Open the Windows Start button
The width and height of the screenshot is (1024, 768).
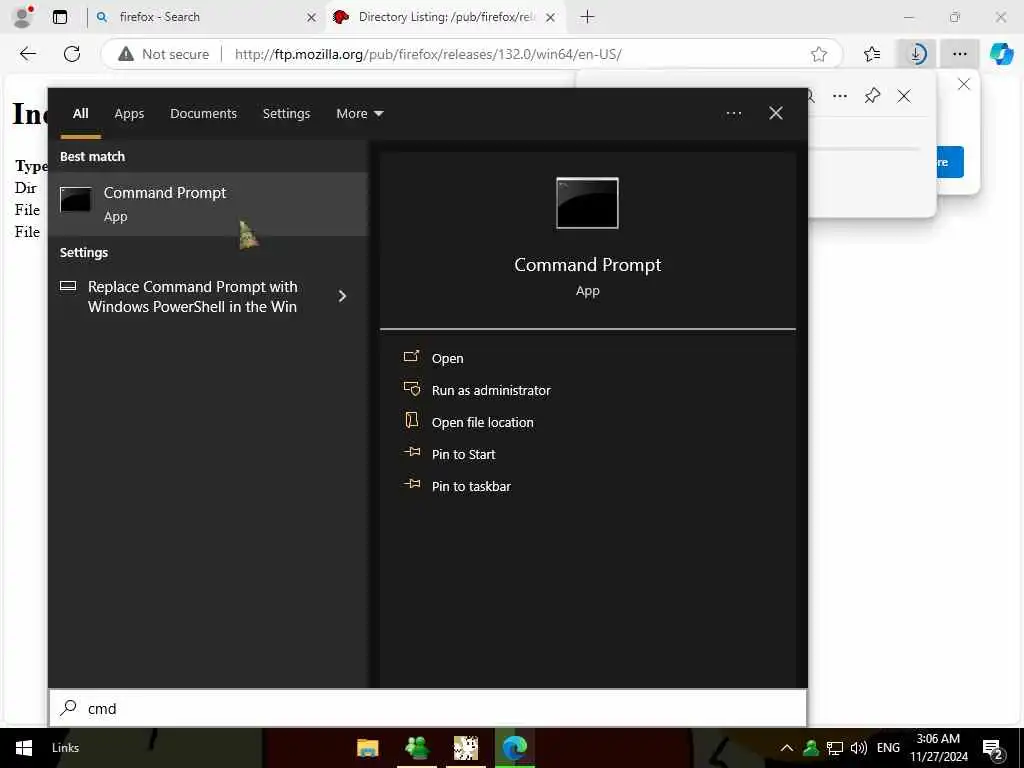tap(24, 748)
